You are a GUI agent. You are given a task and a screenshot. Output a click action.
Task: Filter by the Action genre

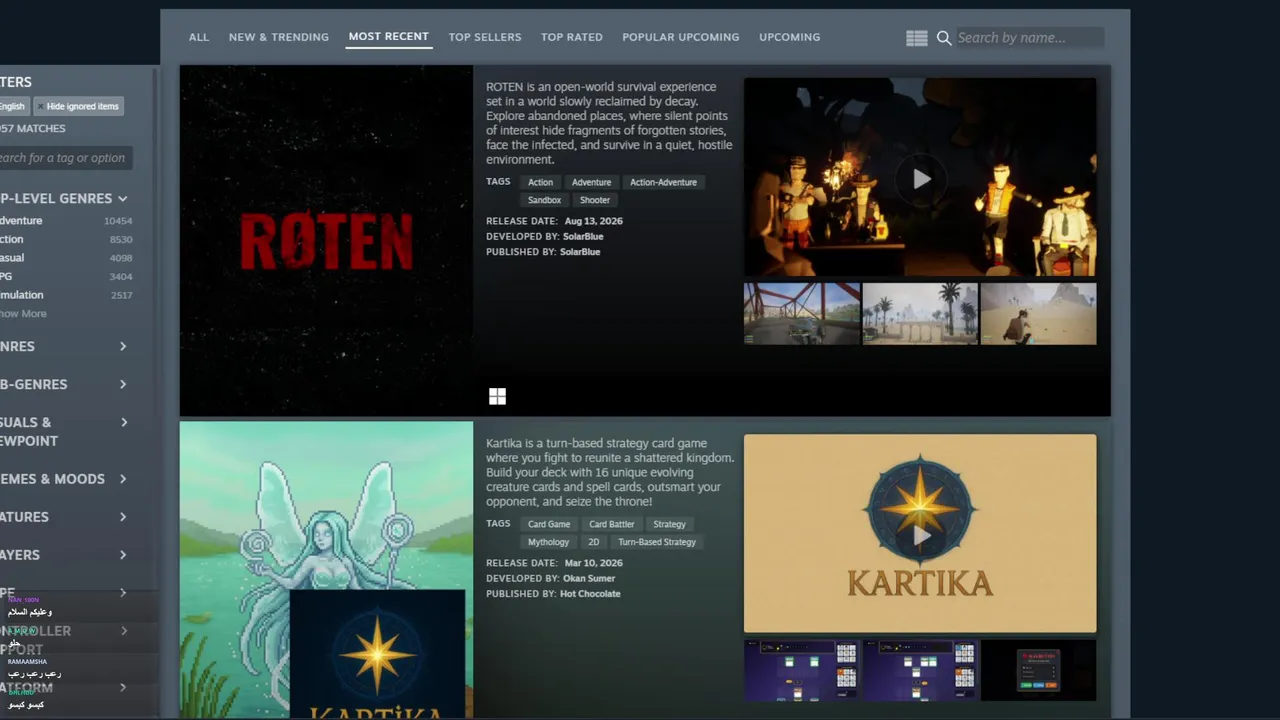click(x=66, y=239)
